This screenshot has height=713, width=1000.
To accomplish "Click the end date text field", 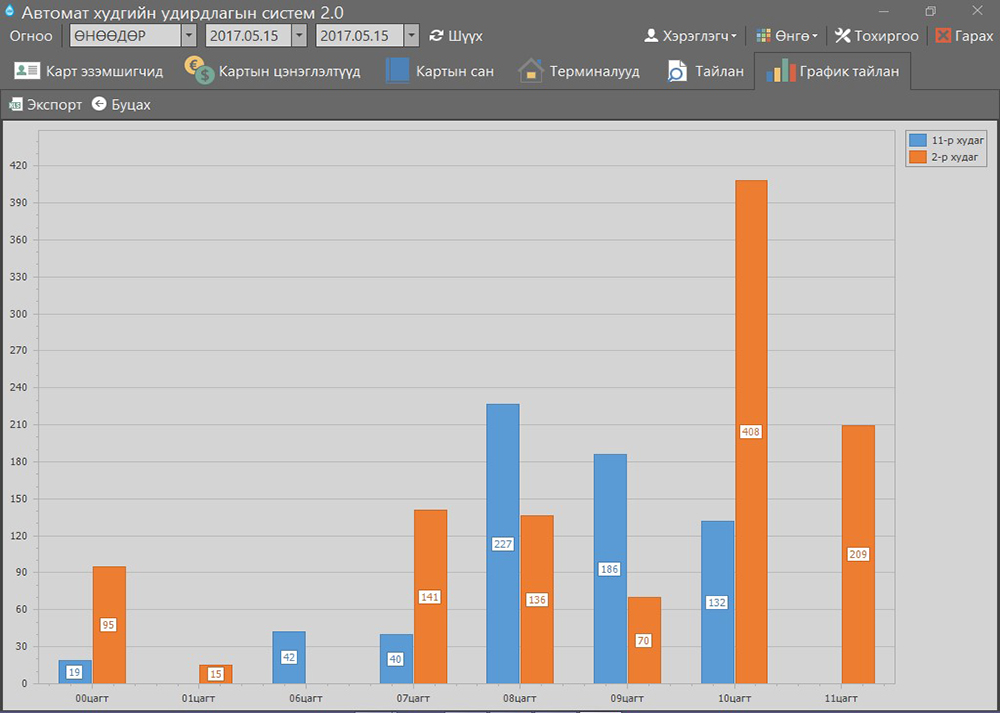I will point(360,36).
